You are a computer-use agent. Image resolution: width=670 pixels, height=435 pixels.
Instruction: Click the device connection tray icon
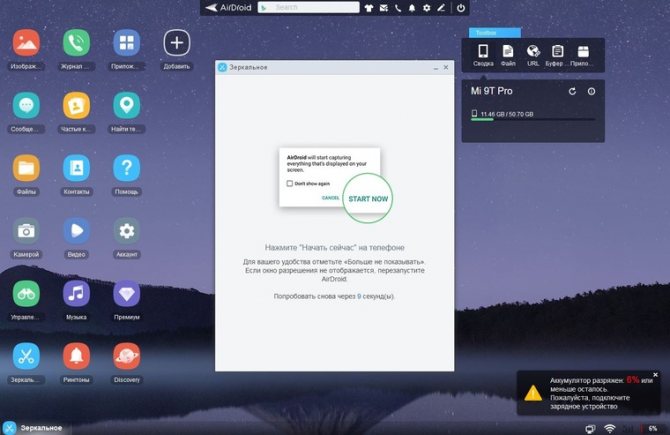coord(591,429)
